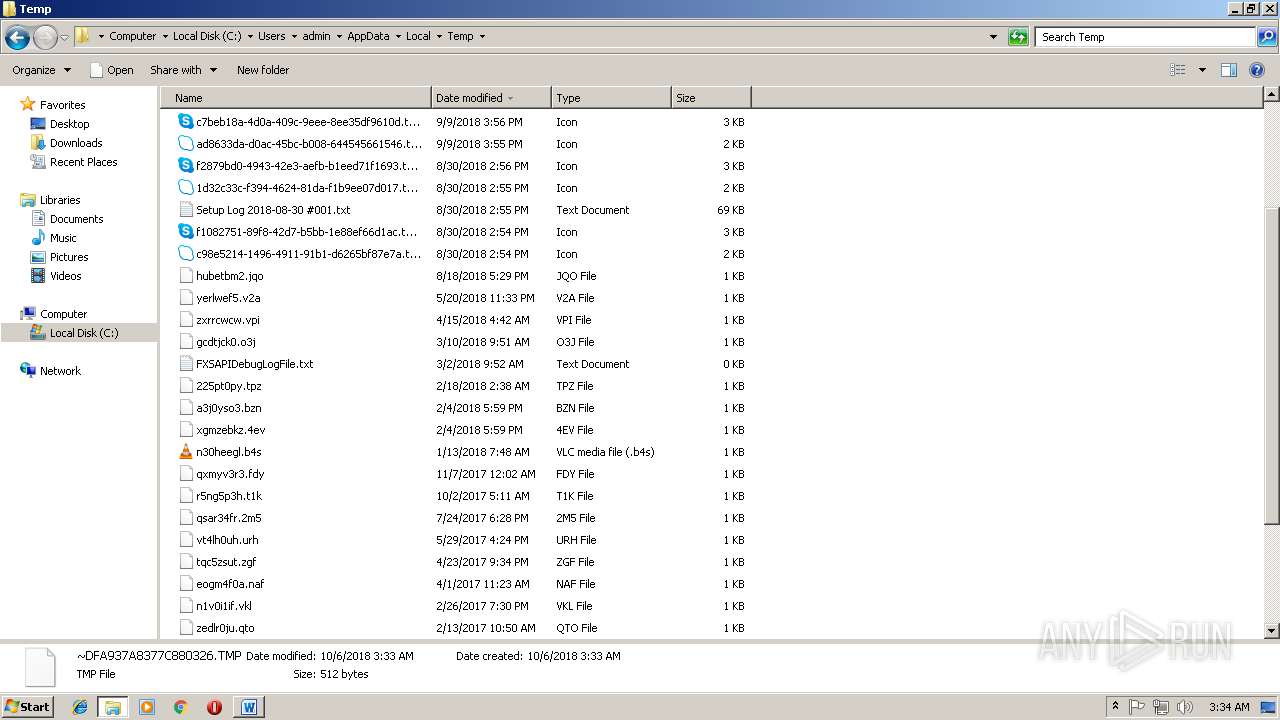Open Downloads in Favorites

tap(76, 143)
